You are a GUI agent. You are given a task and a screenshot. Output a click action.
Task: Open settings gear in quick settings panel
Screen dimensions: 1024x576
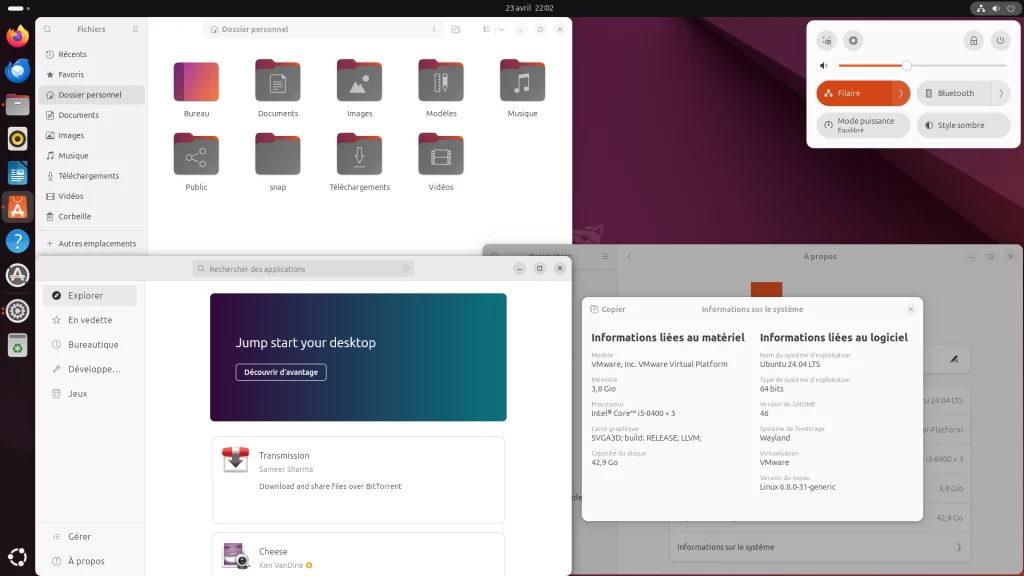pyautogui.click(x=853, y=40)
